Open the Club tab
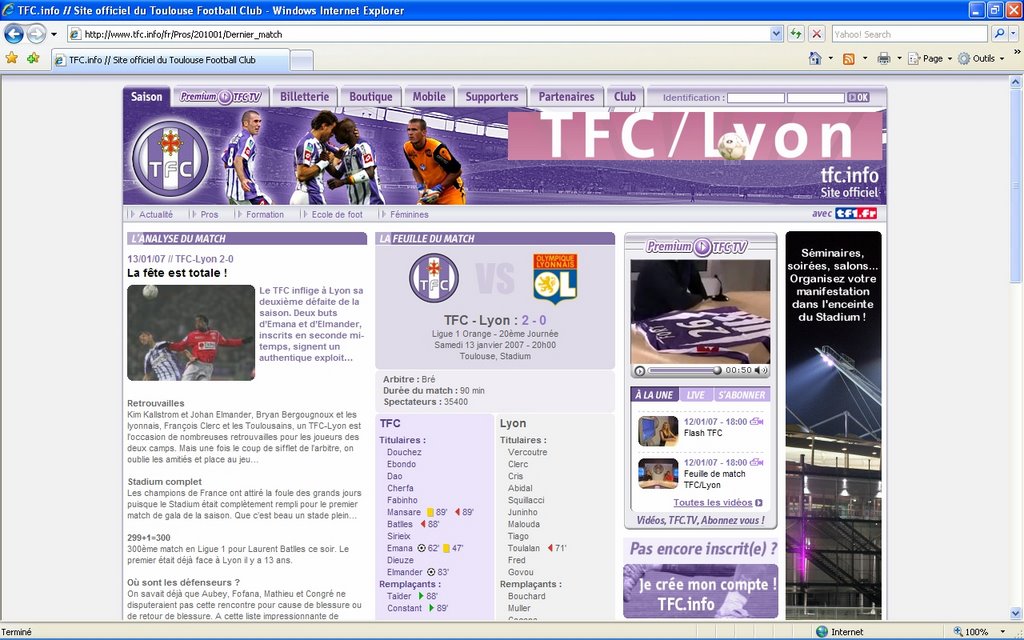 624,97
